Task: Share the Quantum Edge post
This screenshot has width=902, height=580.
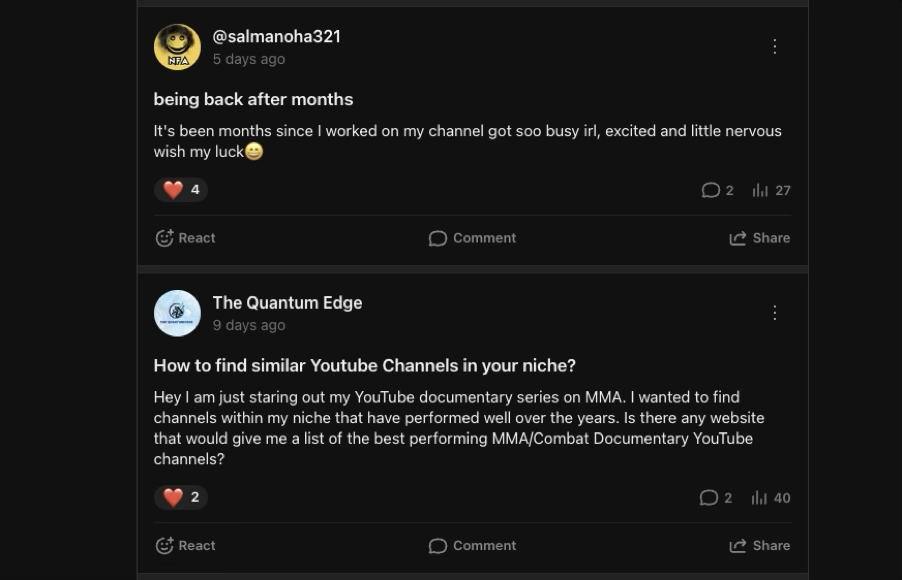Action: tap(759, 545)
